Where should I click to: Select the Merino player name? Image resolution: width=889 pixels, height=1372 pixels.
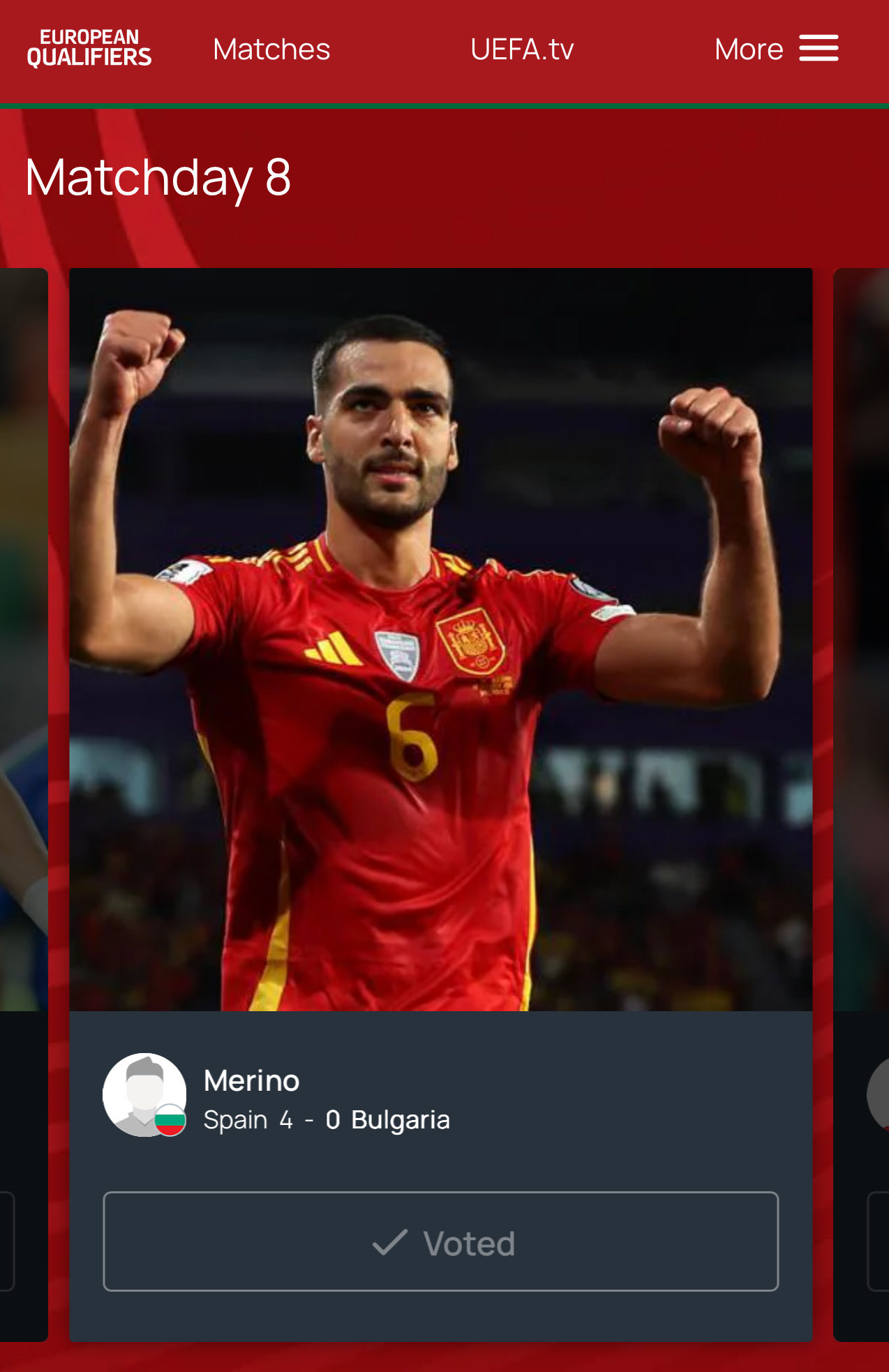252,1080
